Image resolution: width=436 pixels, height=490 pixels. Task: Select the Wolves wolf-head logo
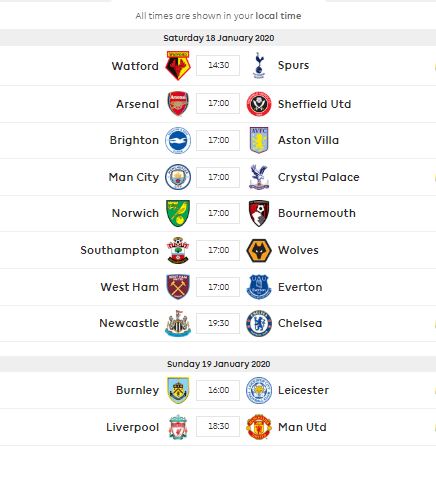coord(259,250)
